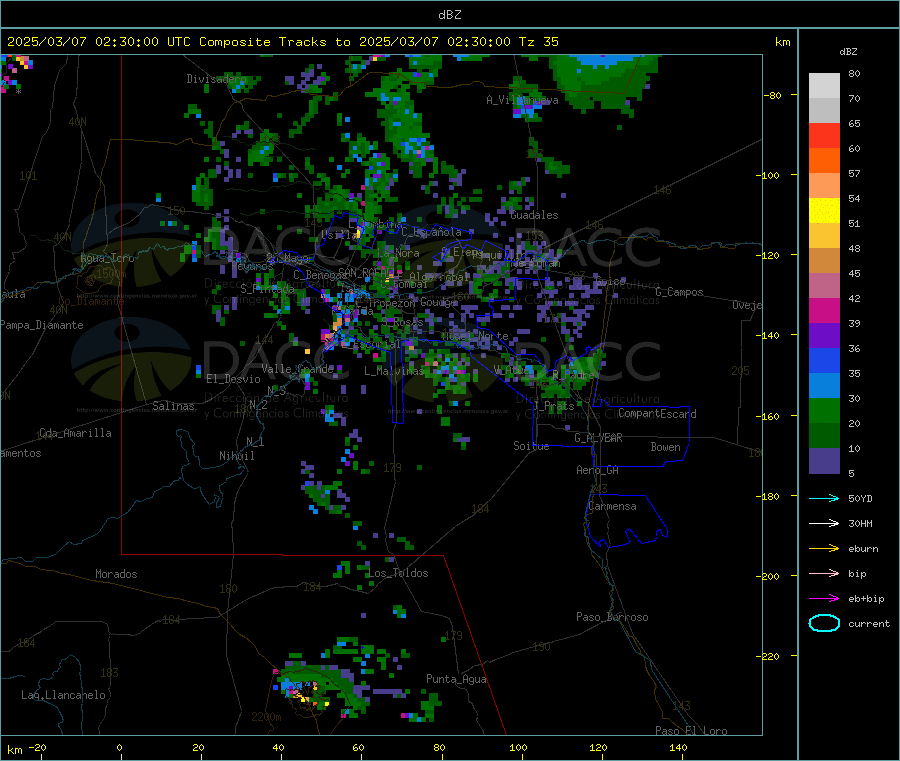The image size is (900, 761).
Task: Click the Guadales place label
Action: [534, 215]
